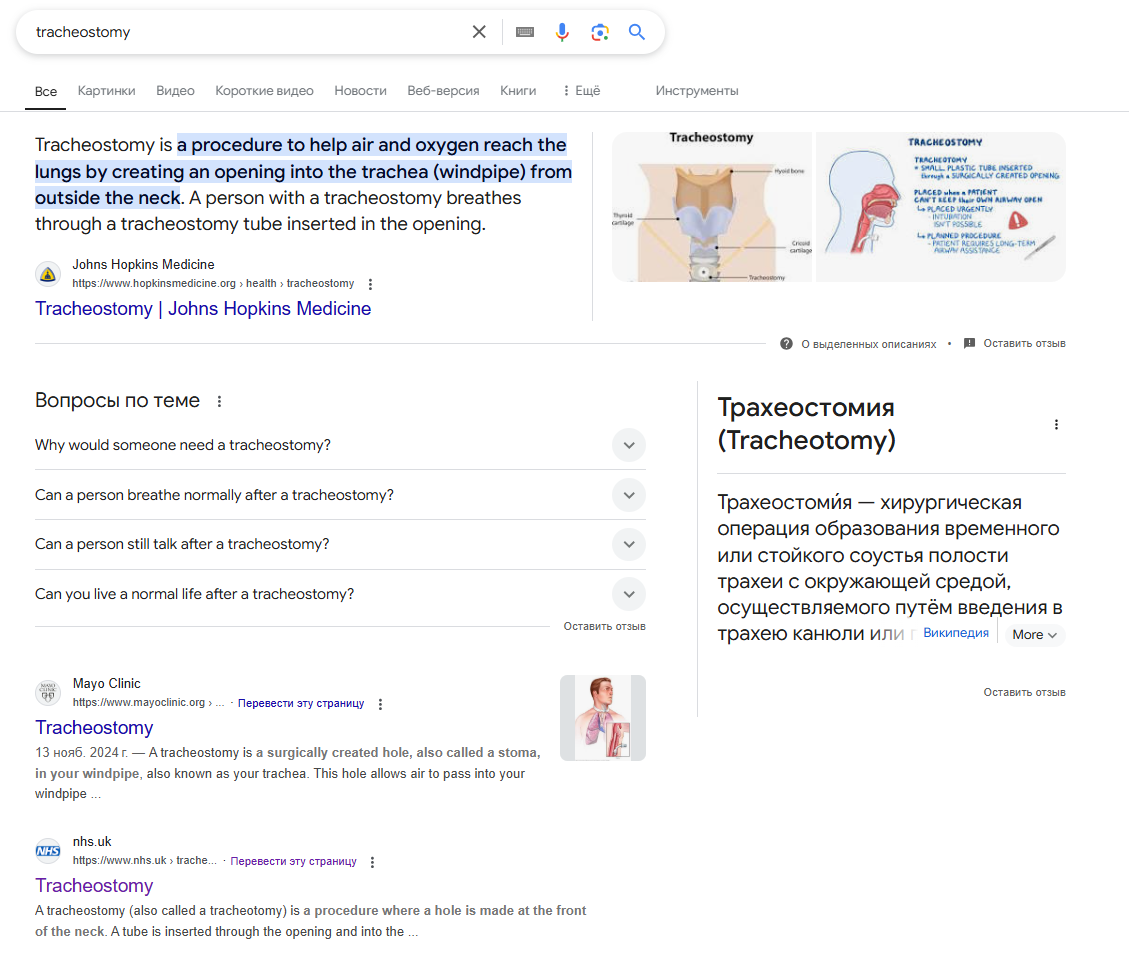Switch to the Книги tab
The image size is (1129, 953).
[x=518, y=91]
